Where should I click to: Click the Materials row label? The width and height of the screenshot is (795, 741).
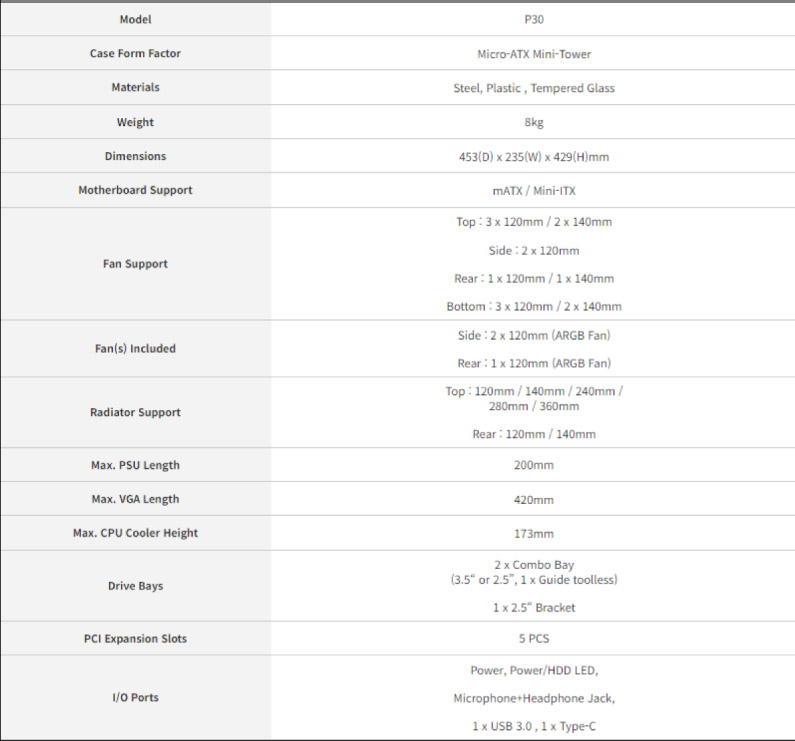135,87
